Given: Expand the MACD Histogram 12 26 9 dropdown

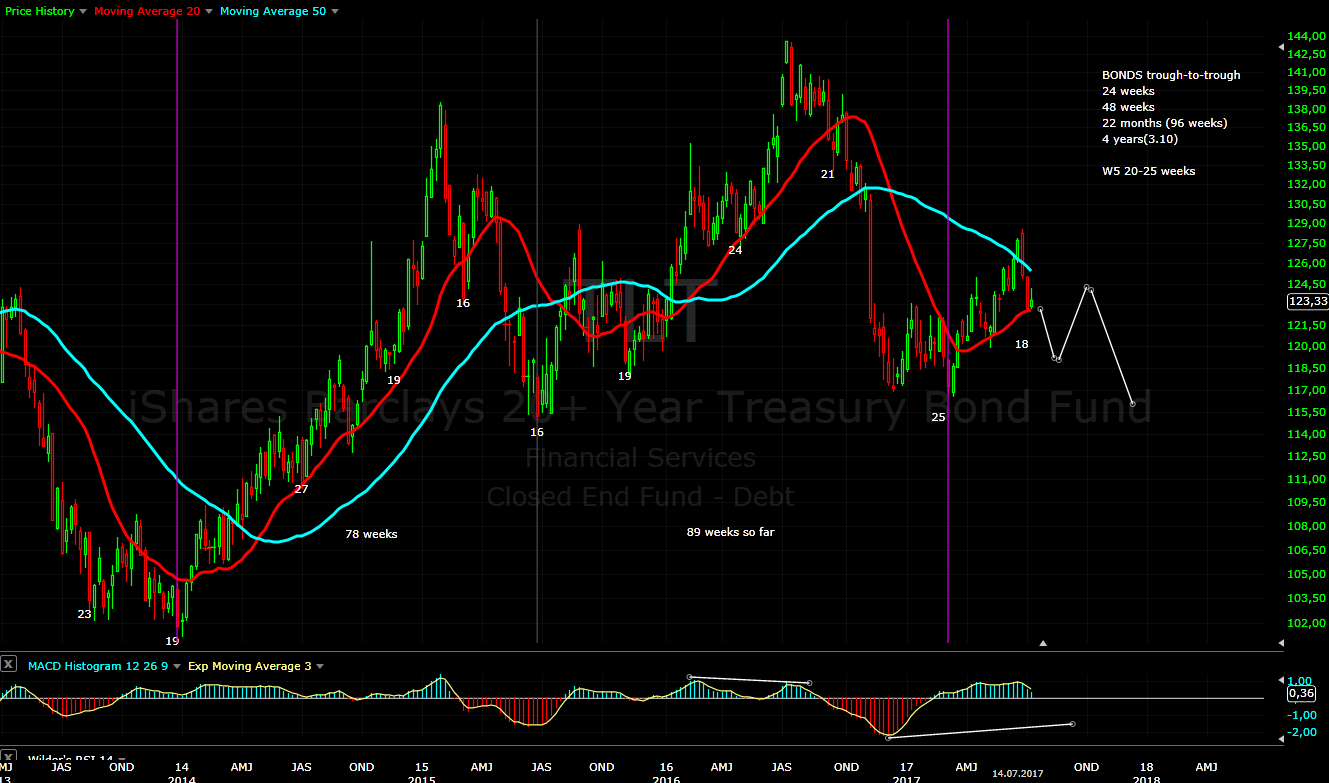Looking at the screenshot, I should pos(176,665).
